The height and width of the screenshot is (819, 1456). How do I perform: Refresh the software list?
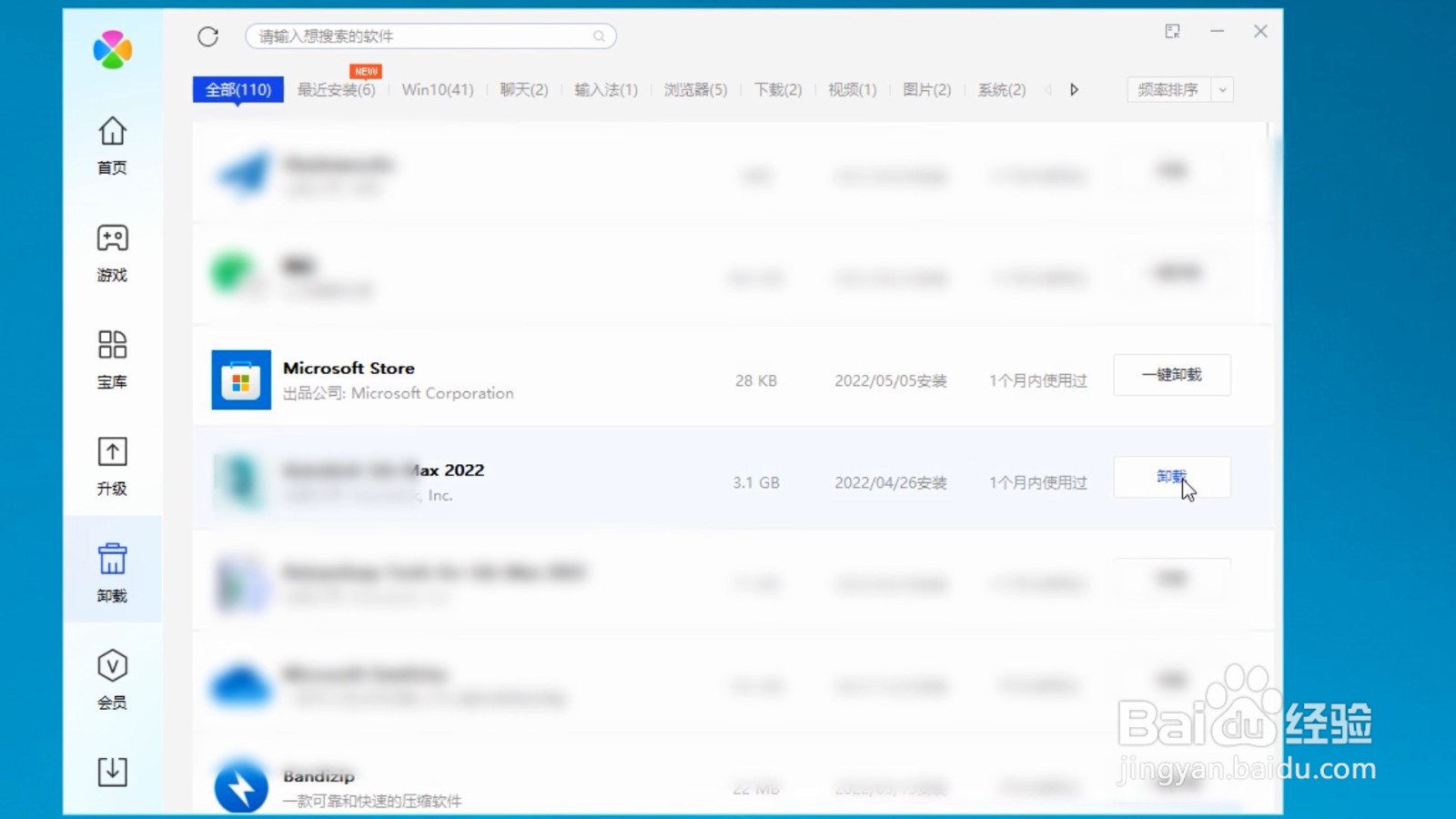coord(208,36)
